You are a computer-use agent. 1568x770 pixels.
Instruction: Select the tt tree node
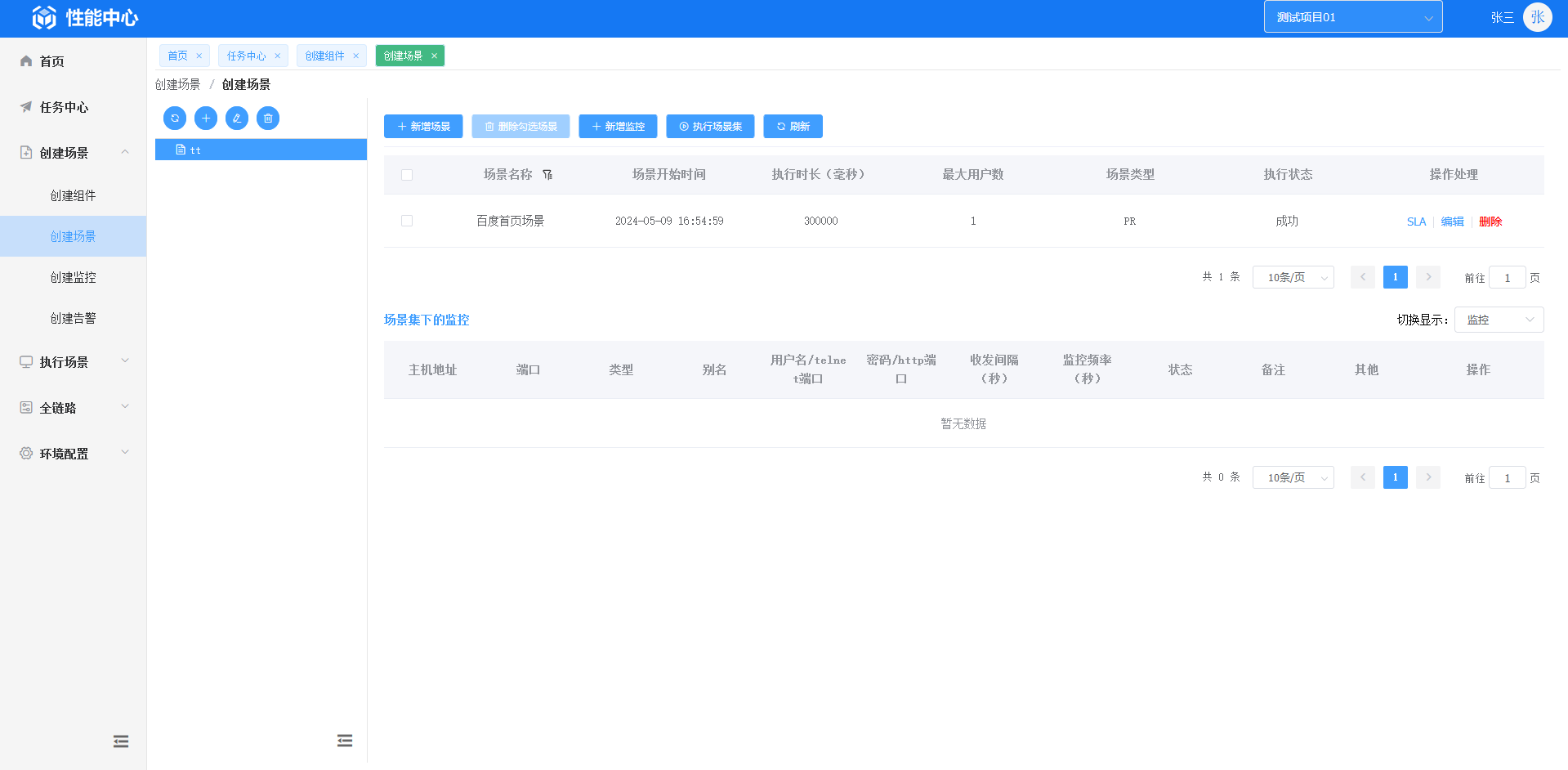pos(196,150)
